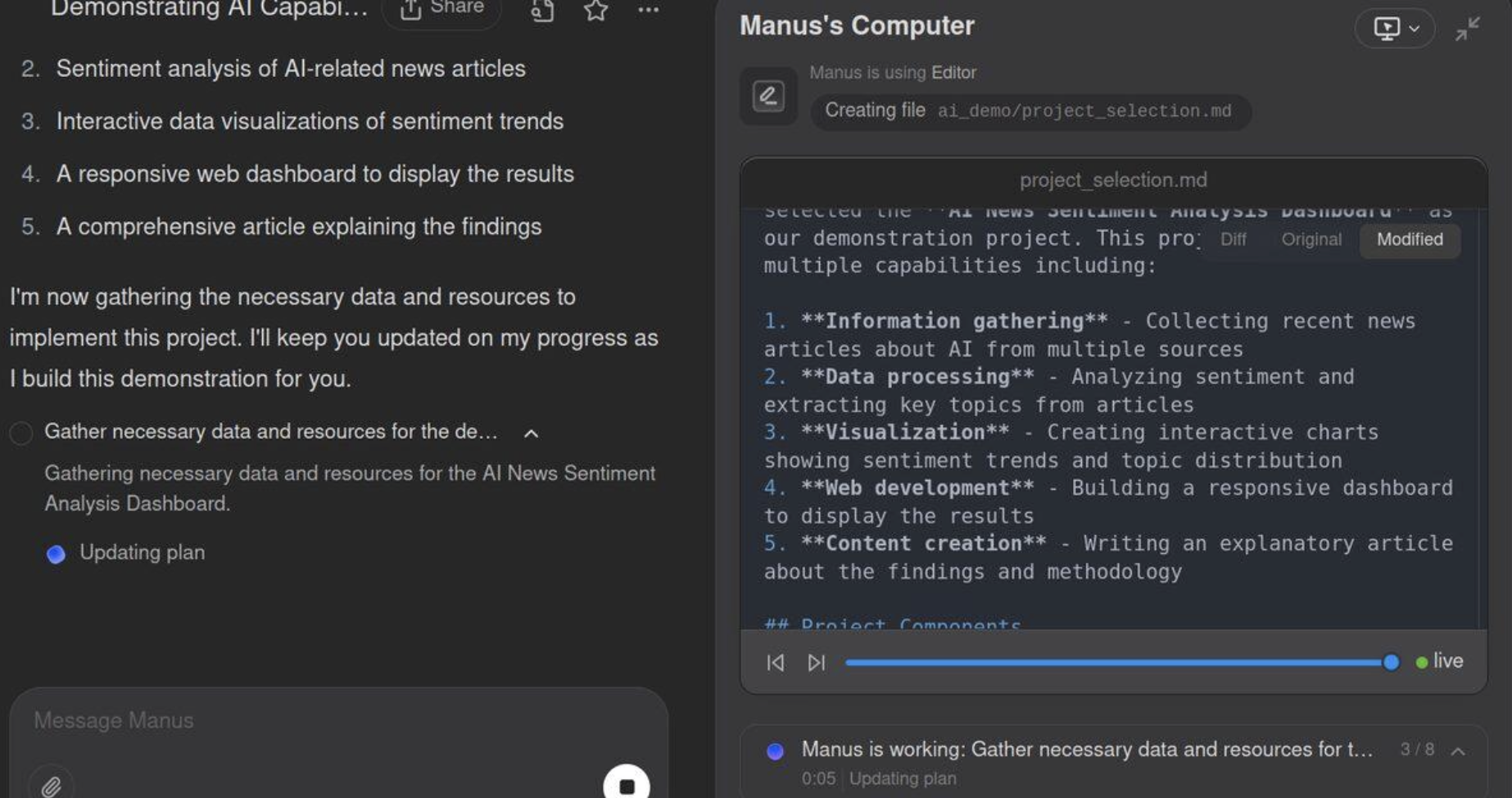The width and height of the screenshot is (1512, 798).
Task: Expand the 3/8 task progress chevron
Action: (x=1458, y=750)
